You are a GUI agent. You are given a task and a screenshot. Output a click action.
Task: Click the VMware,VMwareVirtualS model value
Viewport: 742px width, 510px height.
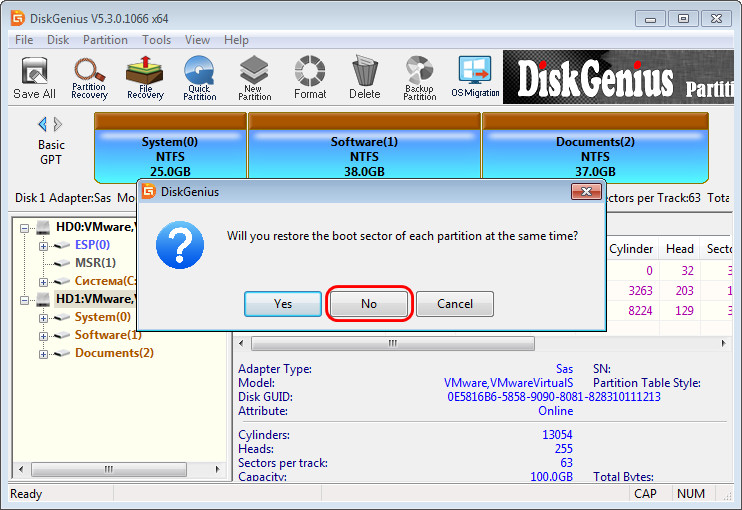[x=508, y=382]
